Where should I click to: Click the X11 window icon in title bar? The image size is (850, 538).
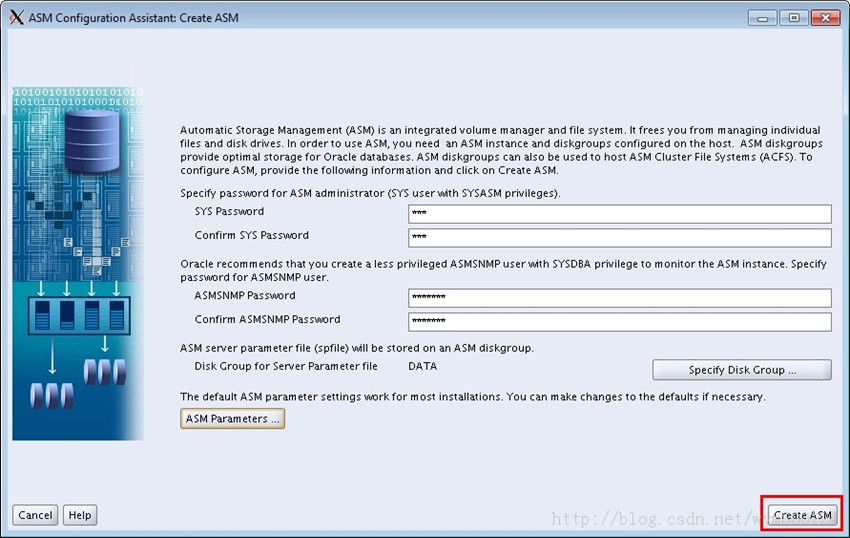17,17
